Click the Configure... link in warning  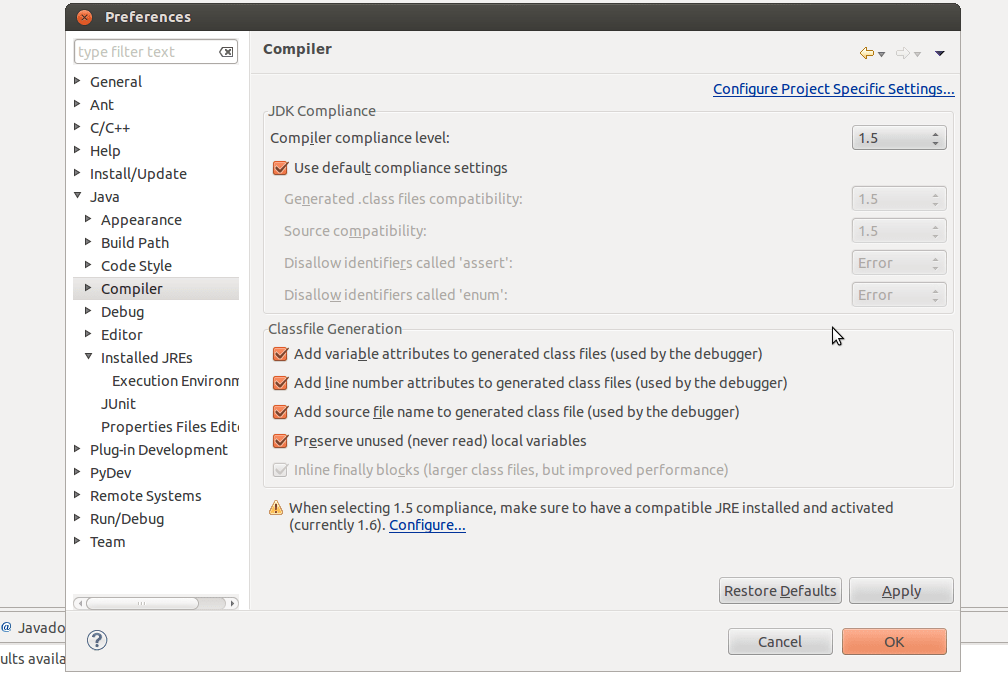pyautogui.click(x=428, y=525)
